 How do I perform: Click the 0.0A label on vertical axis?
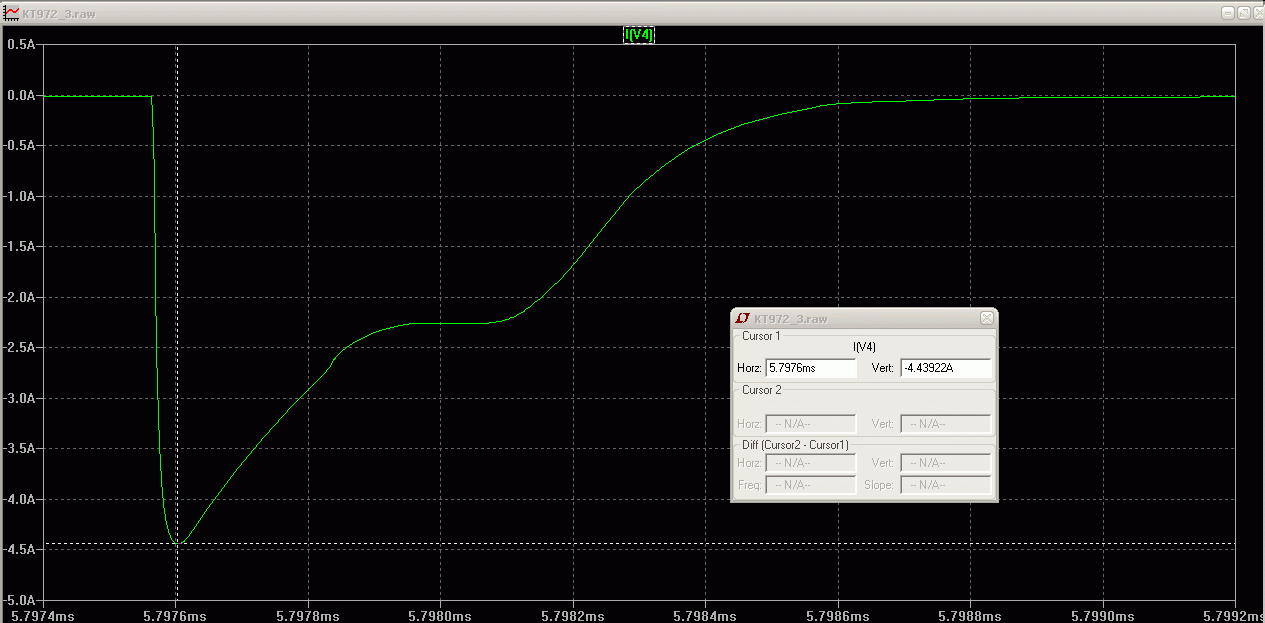click(21, 96)
